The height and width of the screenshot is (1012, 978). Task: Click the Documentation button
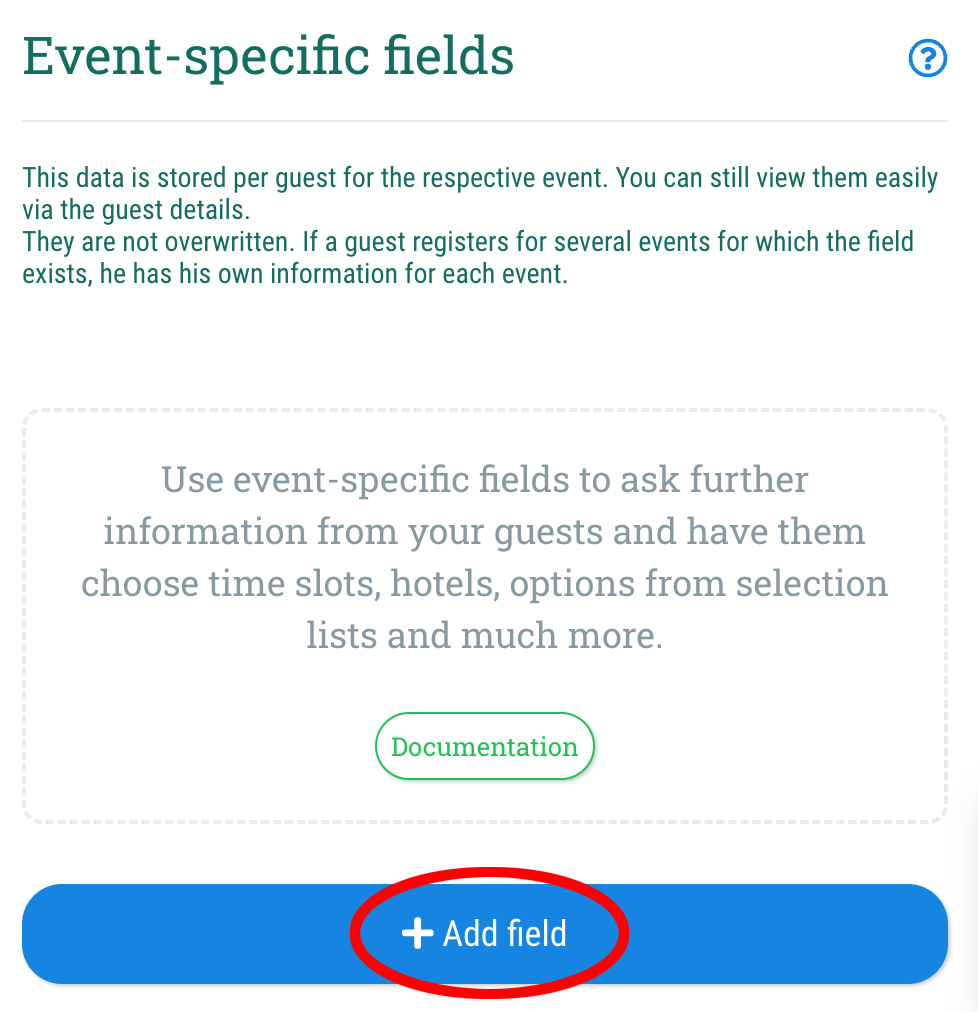tap(485, 746)
